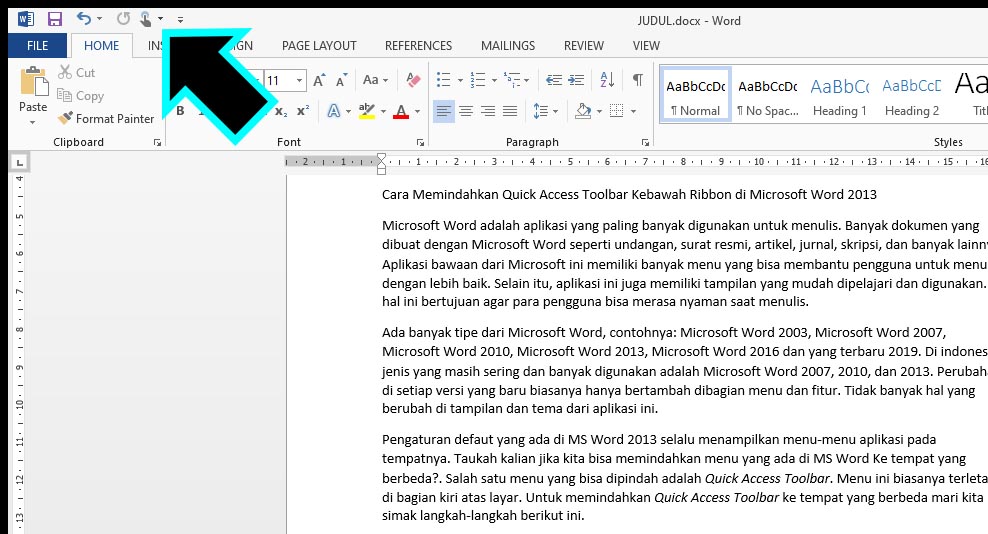Click the Shrink Font icon

tap(341, 80)
